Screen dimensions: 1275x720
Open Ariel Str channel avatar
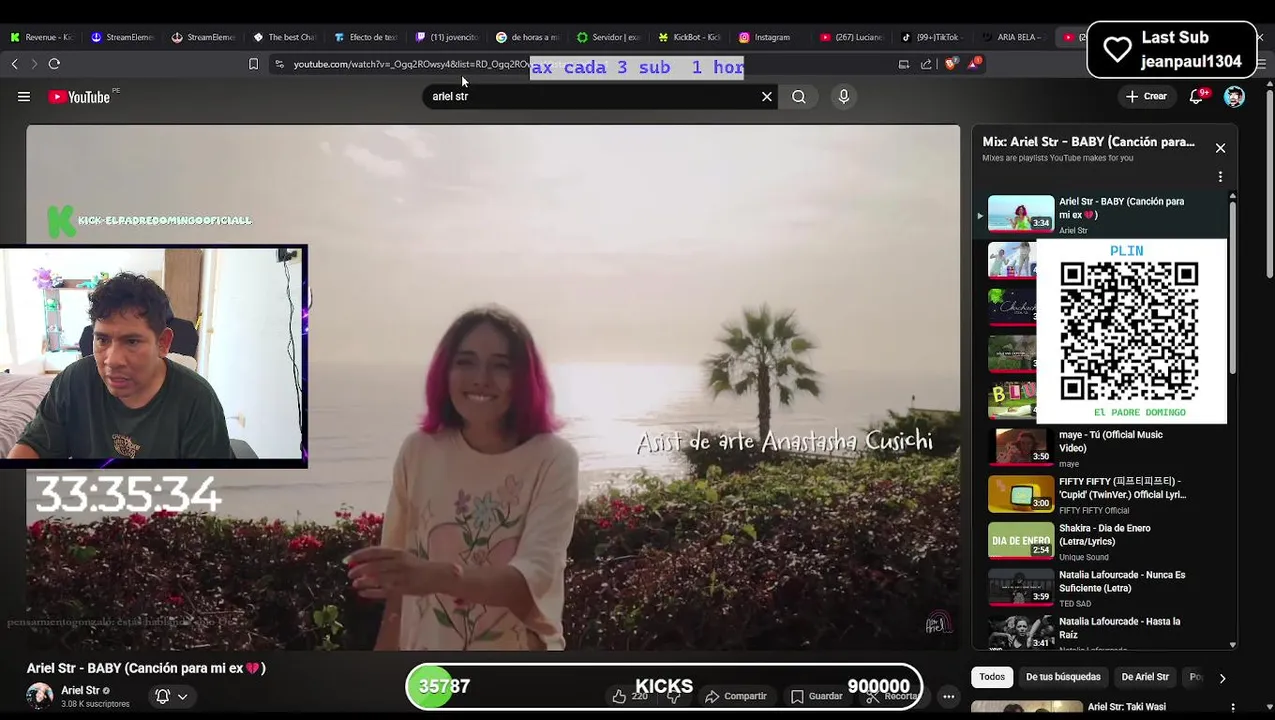(x=40, y=696)
